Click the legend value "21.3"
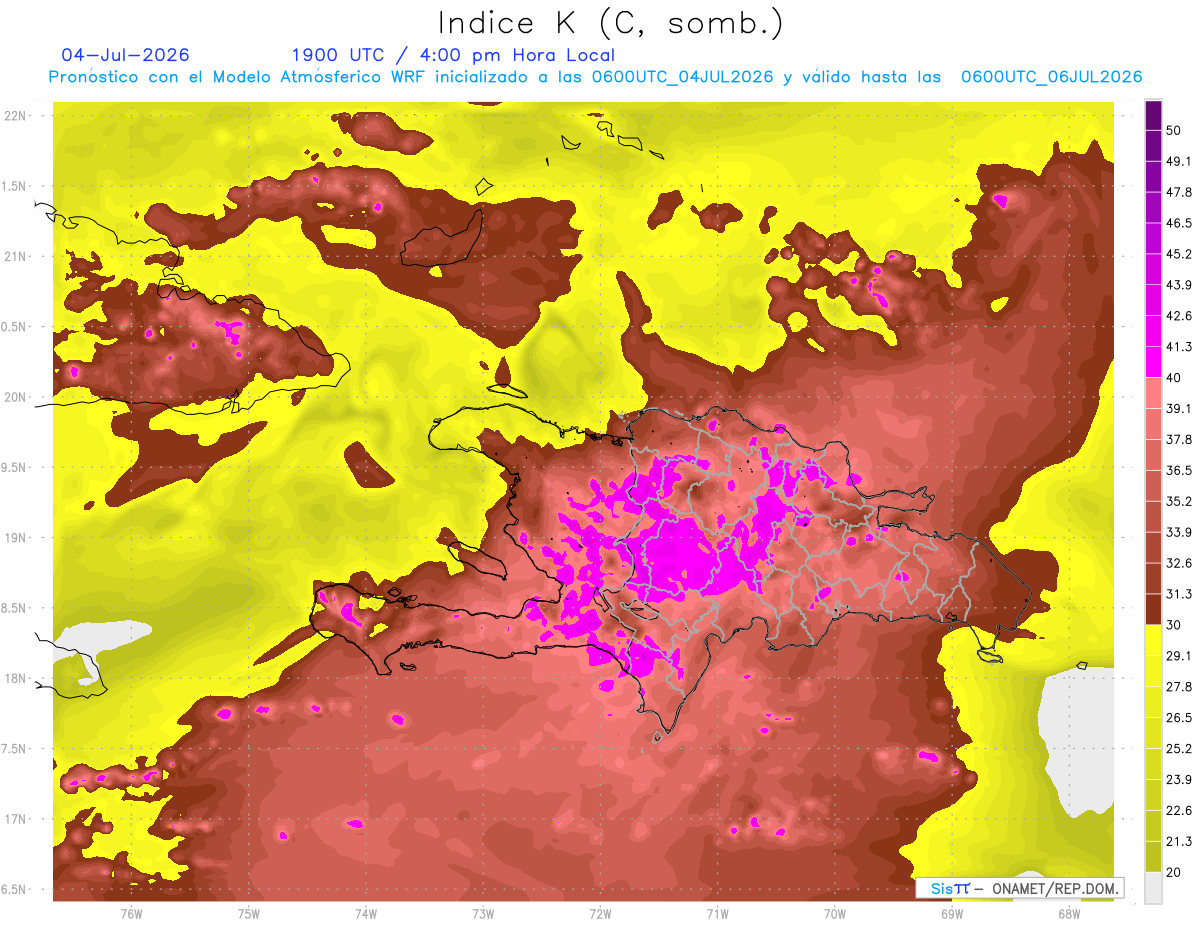 [x=1179, y=842]
